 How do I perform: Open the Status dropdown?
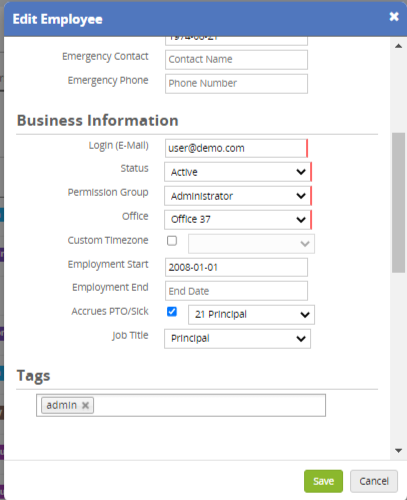(x=238, y=172)
